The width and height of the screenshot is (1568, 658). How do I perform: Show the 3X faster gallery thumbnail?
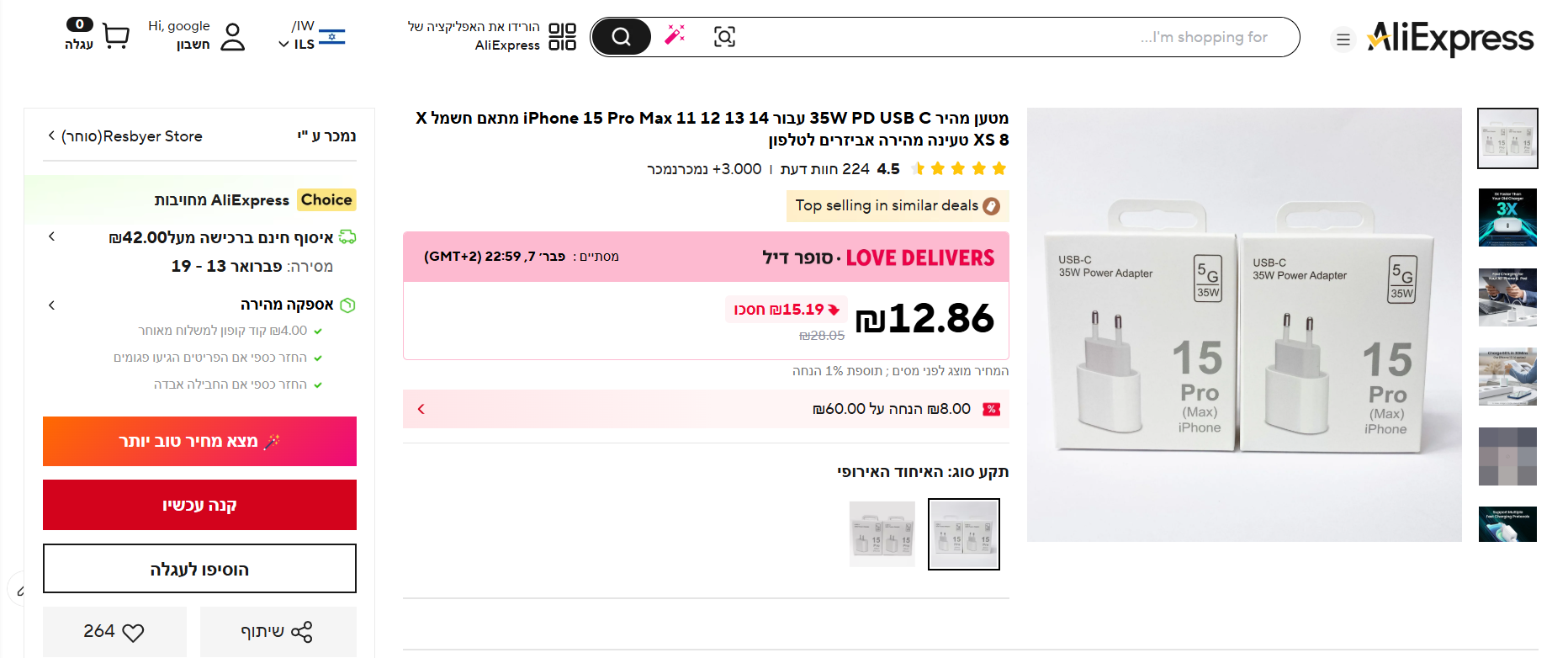click(1507, 218)
